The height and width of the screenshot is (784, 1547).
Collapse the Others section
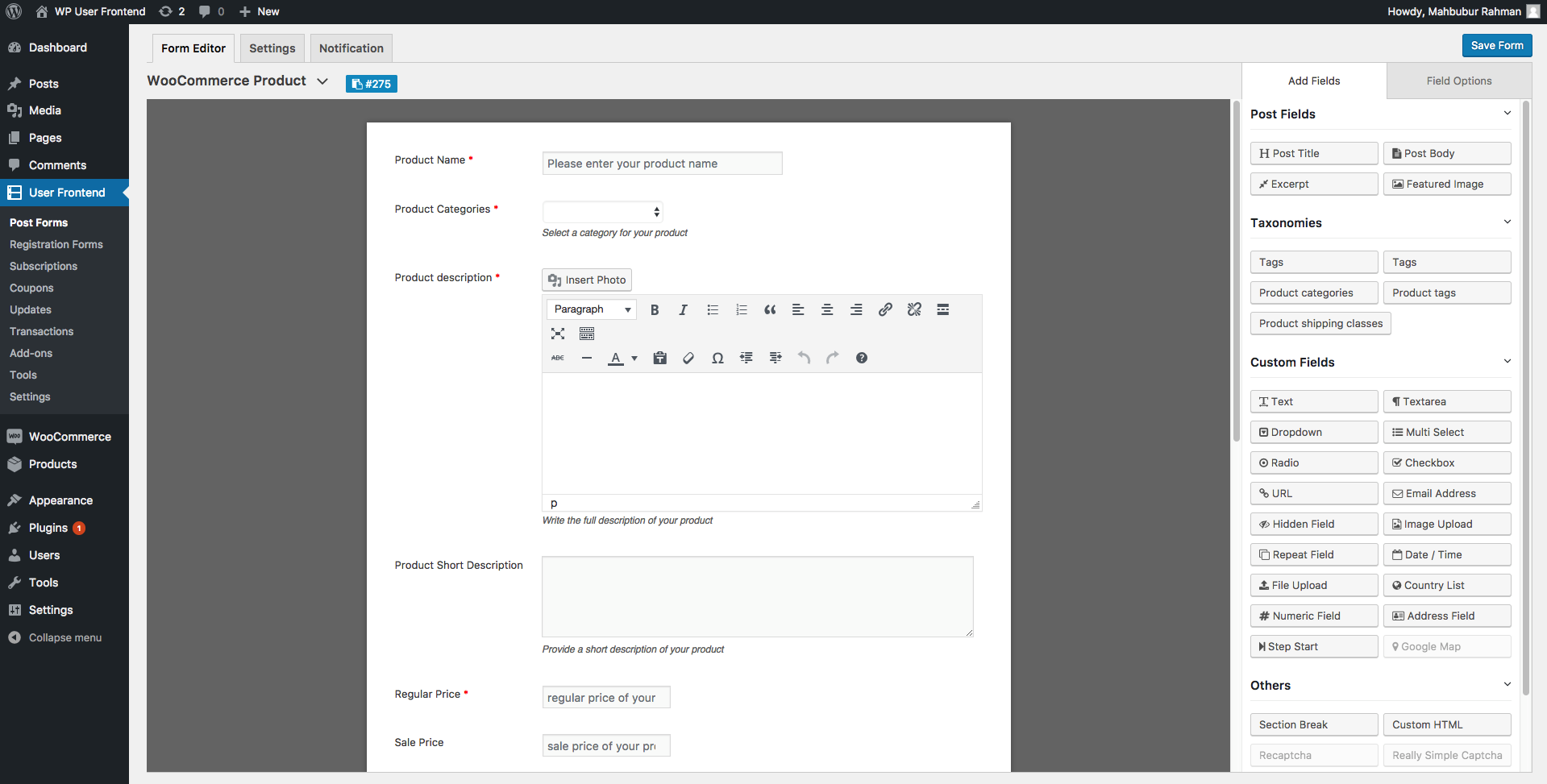pos(1507,685)
